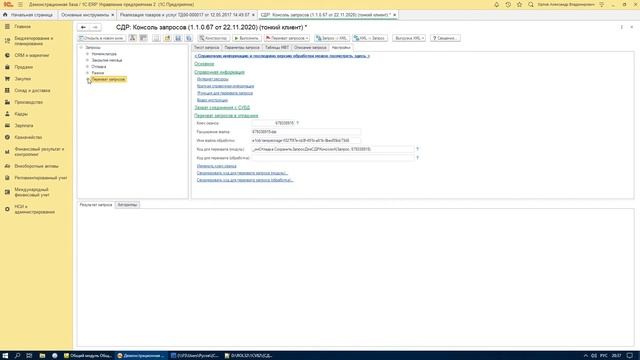Click the Открыть в новом окне button
640x360 pixels.
(x=102, y=38)
